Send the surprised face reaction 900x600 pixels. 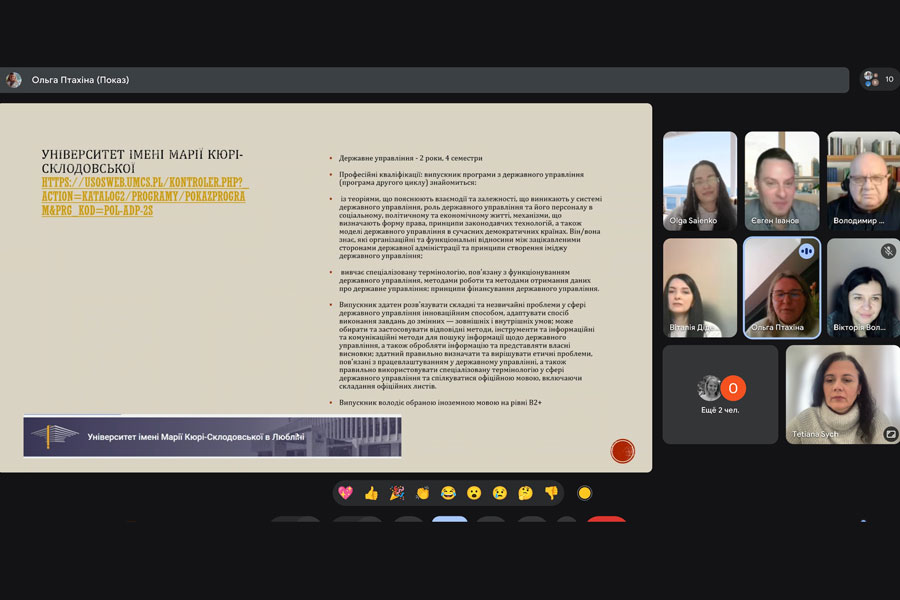474,493
